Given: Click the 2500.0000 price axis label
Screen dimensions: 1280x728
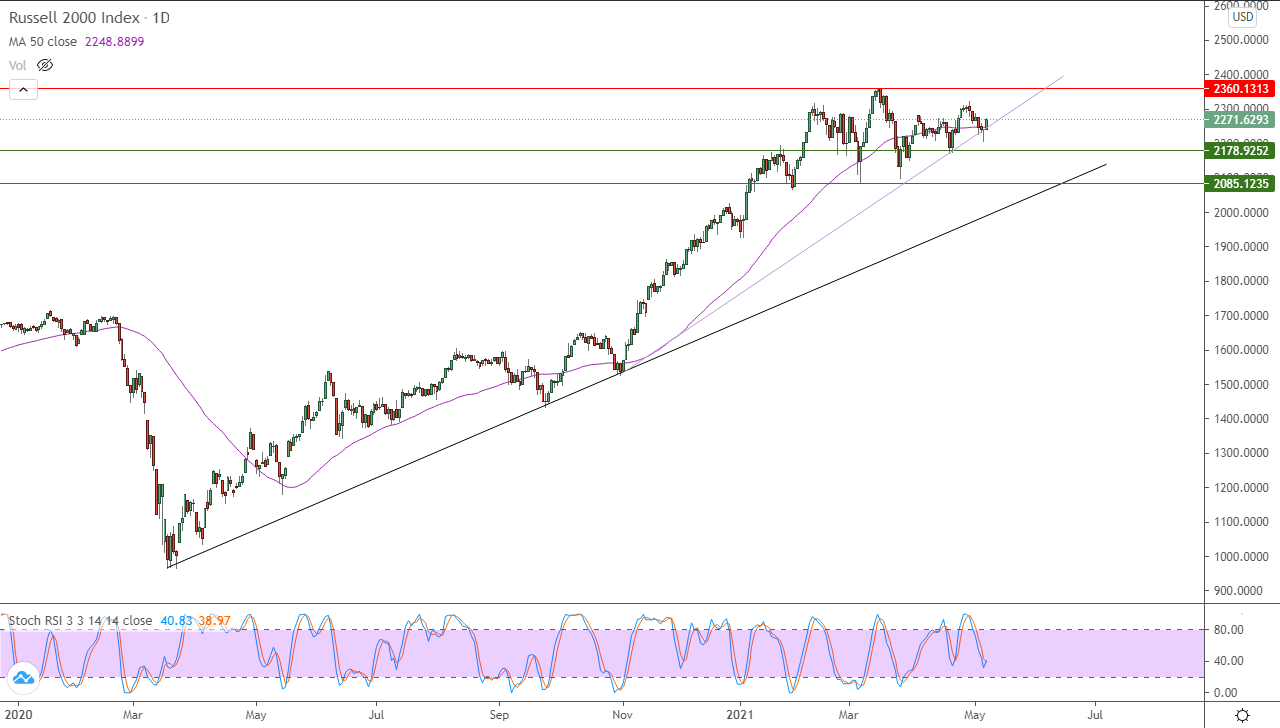Looking at the screenshot, I should point(1241,40).
